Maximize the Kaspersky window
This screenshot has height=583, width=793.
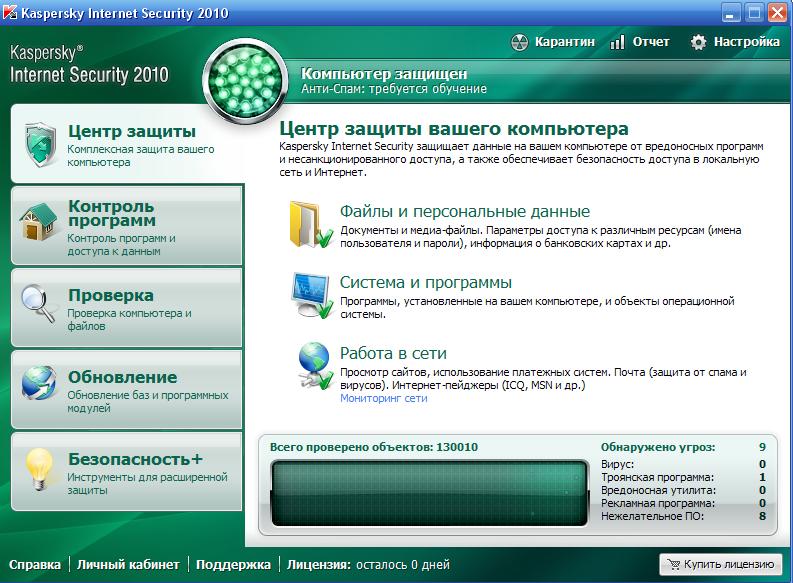tap(754, 13)
